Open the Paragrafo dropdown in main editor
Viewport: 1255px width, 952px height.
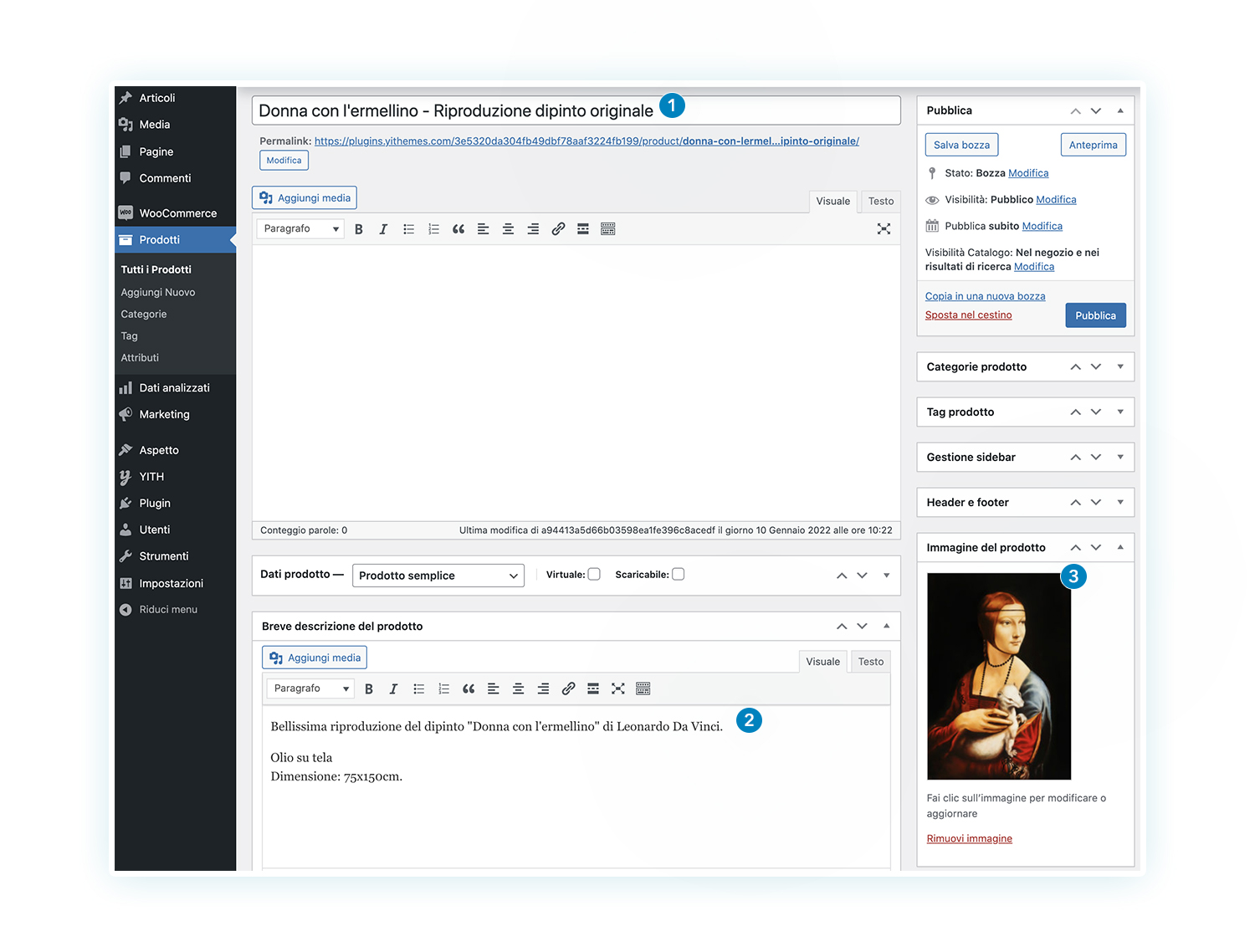[300, 229]
